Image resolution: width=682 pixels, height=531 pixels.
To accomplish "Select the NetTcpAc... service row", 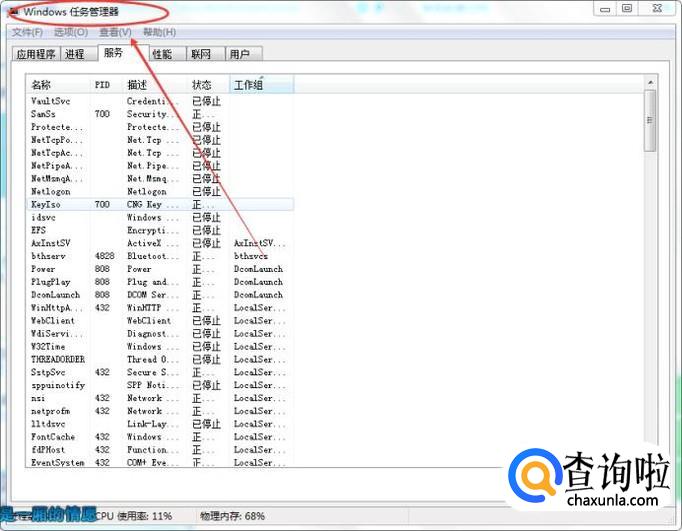I will click(160, 153).
